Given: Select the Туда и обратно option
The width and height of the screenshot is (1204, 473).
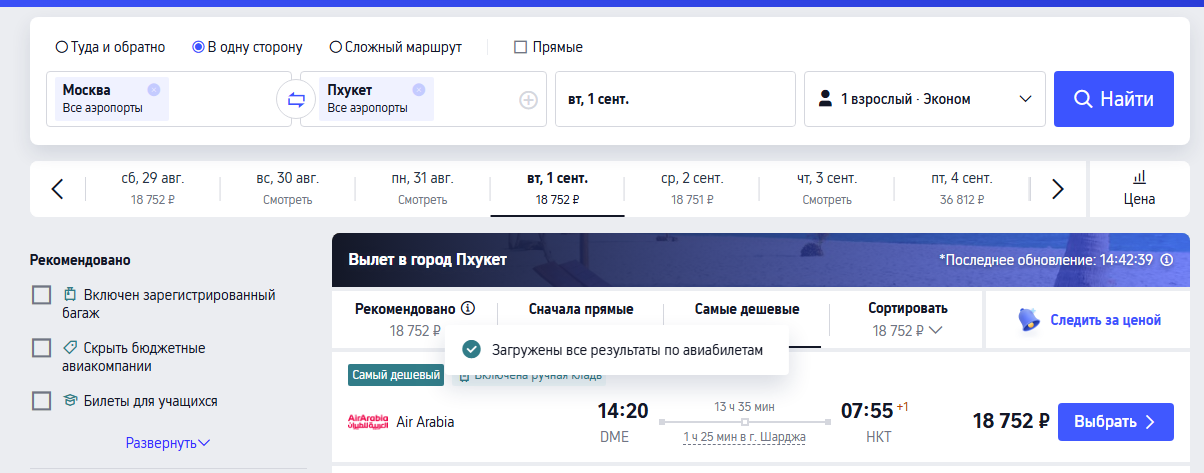Looking at the screenshot, I should [62, 47].
